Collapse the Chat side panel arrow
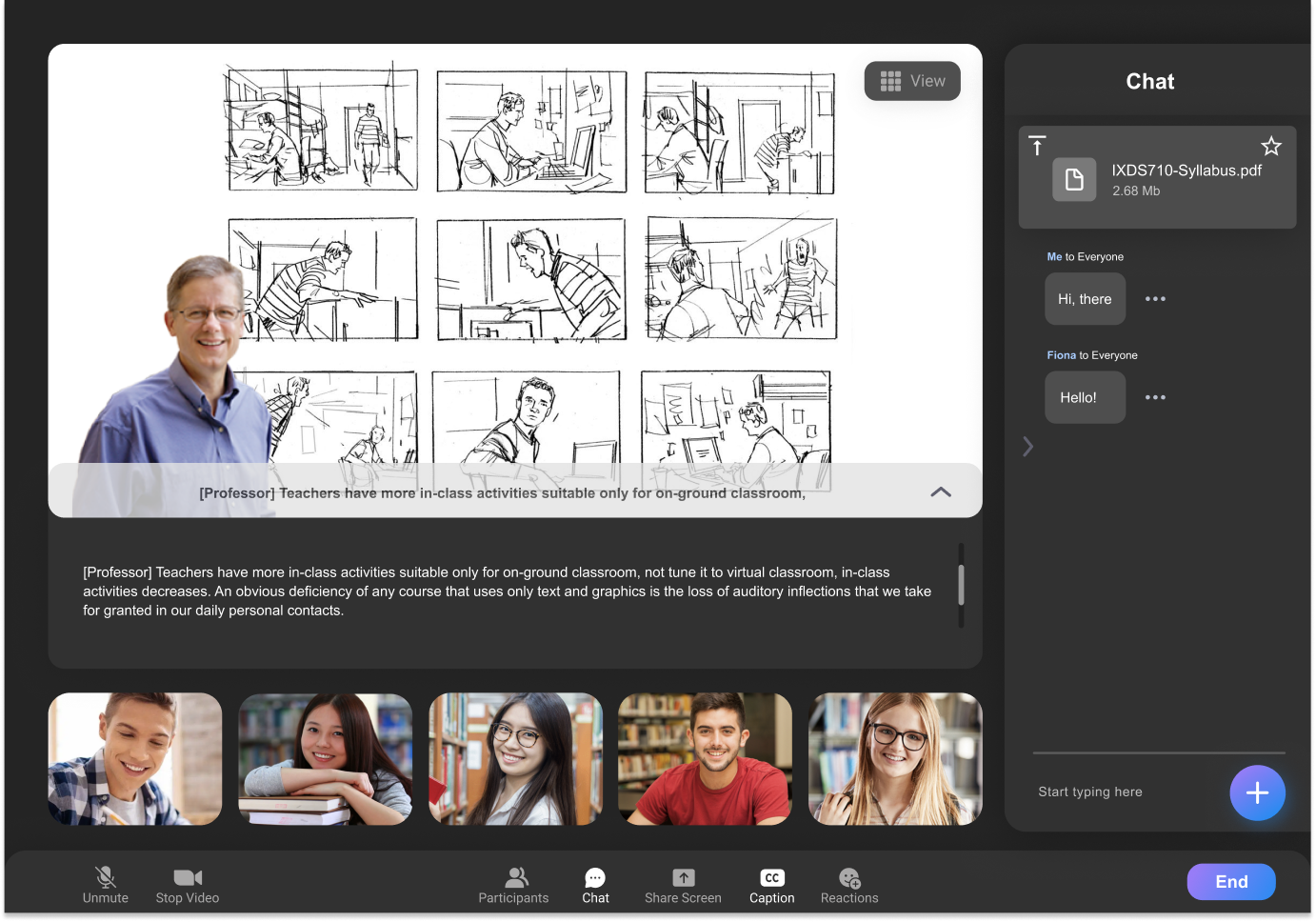 [1027, 447]
